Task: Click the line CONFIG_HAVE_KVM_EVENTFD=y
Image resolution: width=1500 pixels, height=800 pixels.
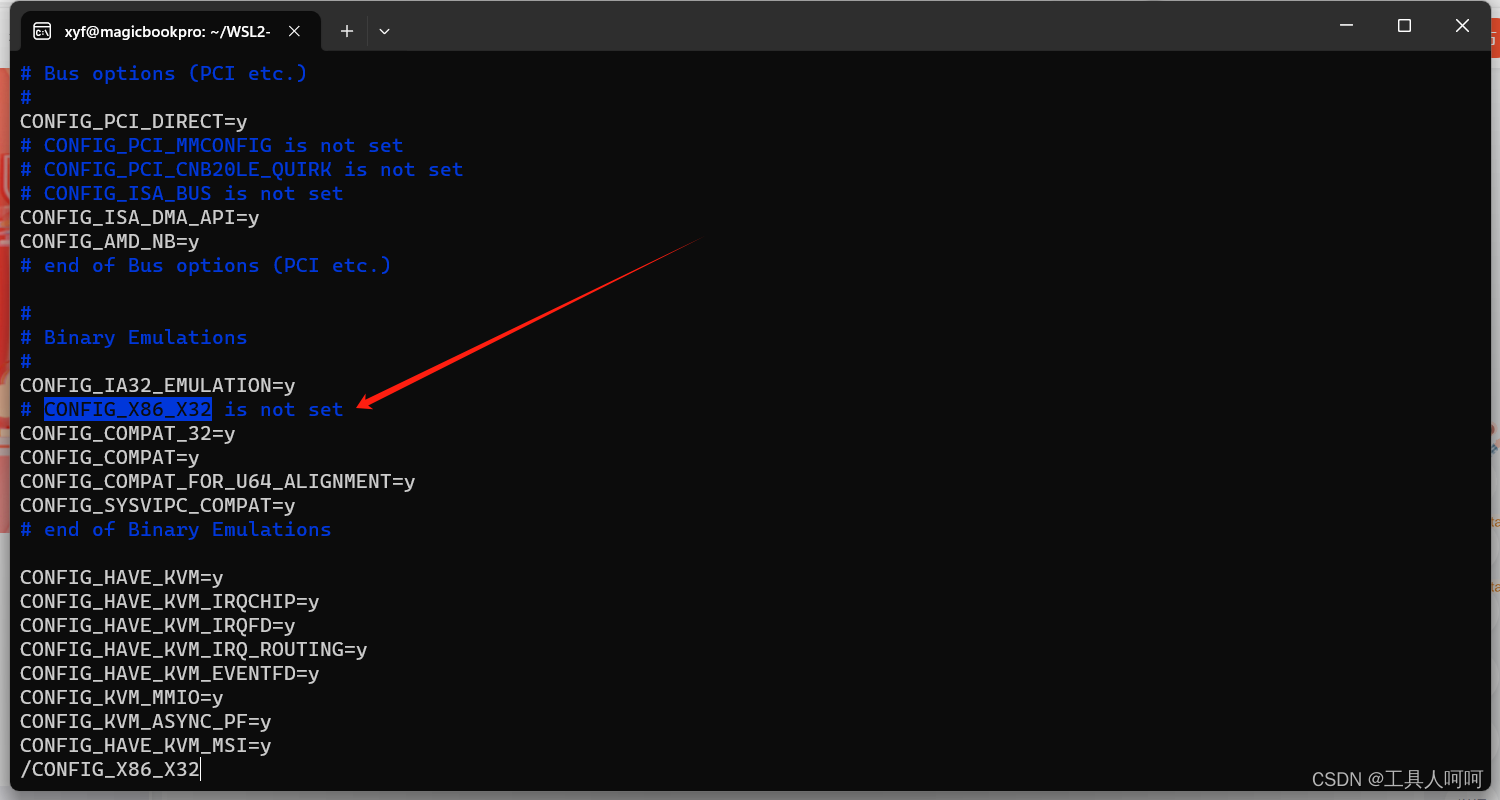Action: click(x=169, y=674)
